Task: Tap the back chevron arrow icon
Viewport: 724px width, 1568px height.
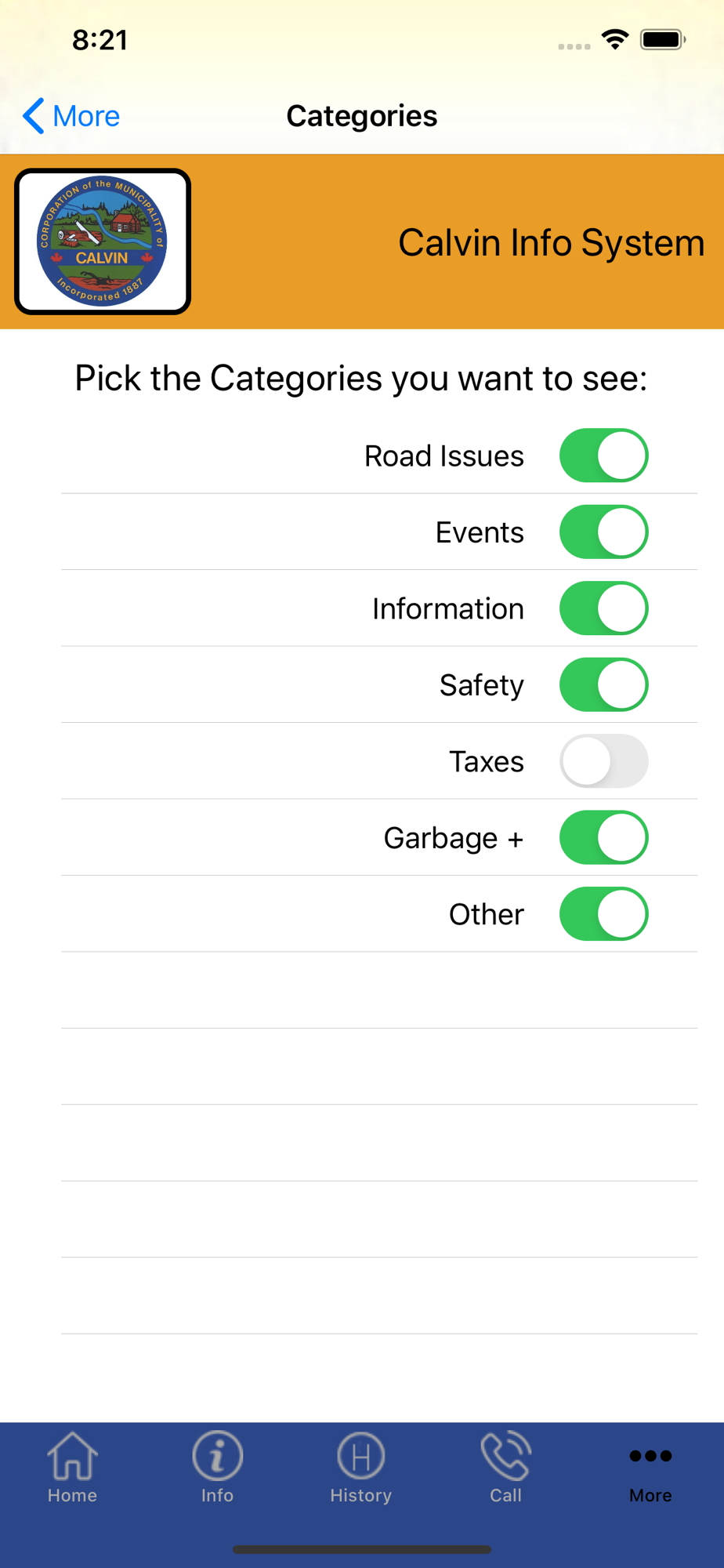Action: pyautogui.click(x=33, y=116)
